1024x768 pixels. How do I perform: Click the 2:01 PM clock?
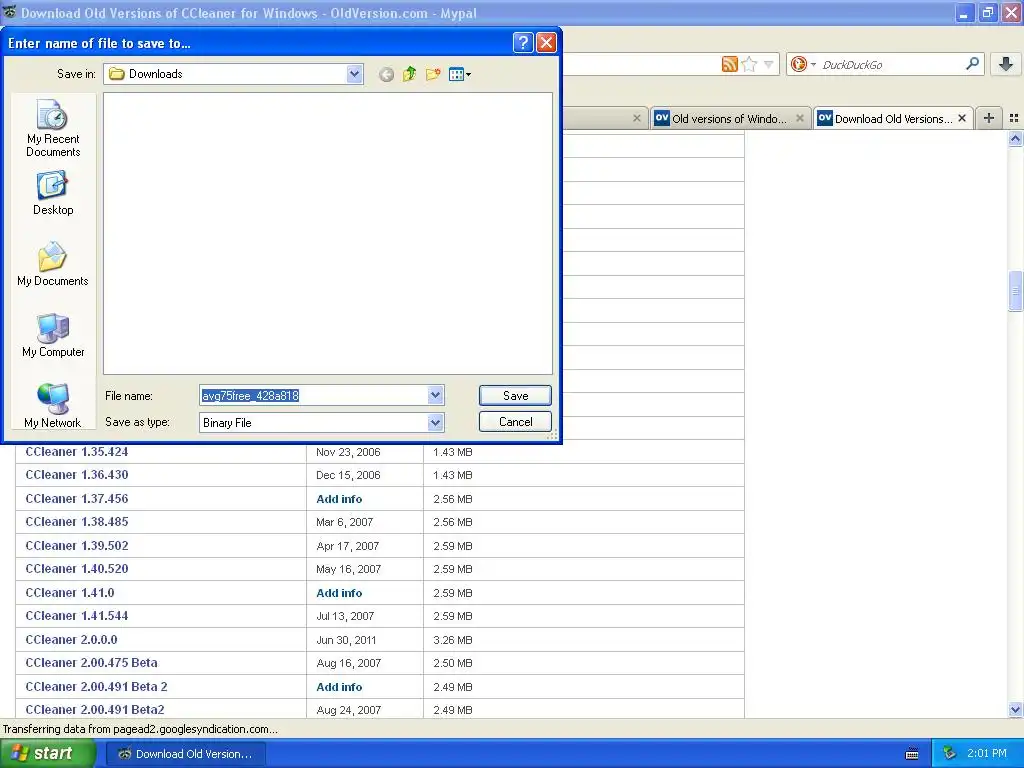tap(986, 754)
